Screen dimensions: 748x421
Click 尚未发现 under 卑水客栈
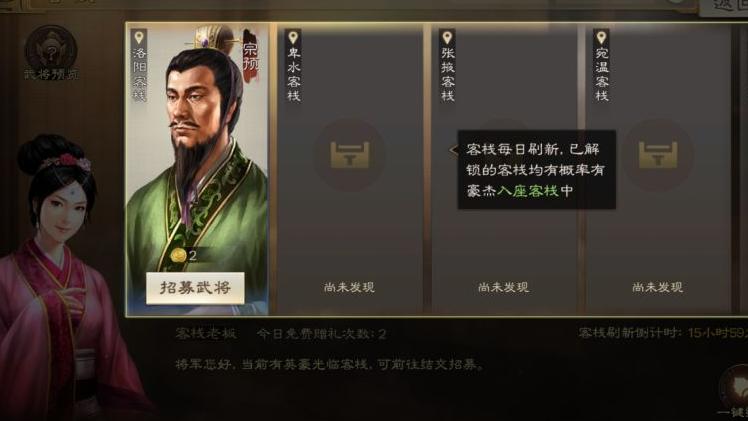click(x=349, y=287)
